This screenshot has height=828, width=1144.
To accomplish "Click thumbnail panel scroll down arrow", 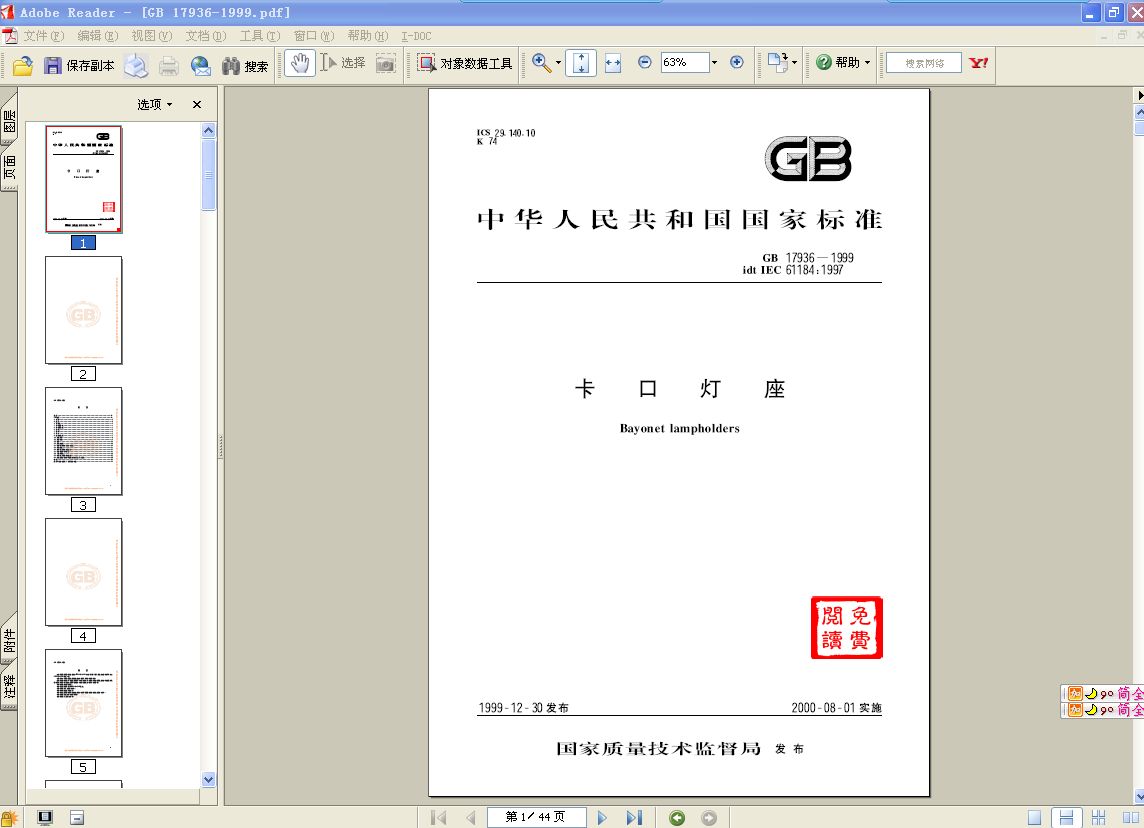I will click(209, 779).
